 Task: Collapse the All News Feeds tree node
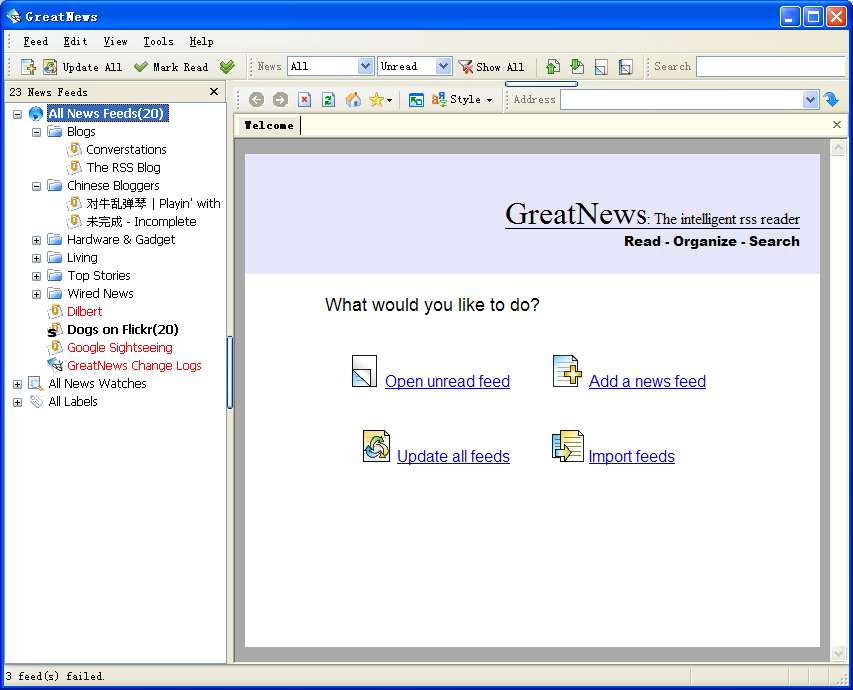17,114
